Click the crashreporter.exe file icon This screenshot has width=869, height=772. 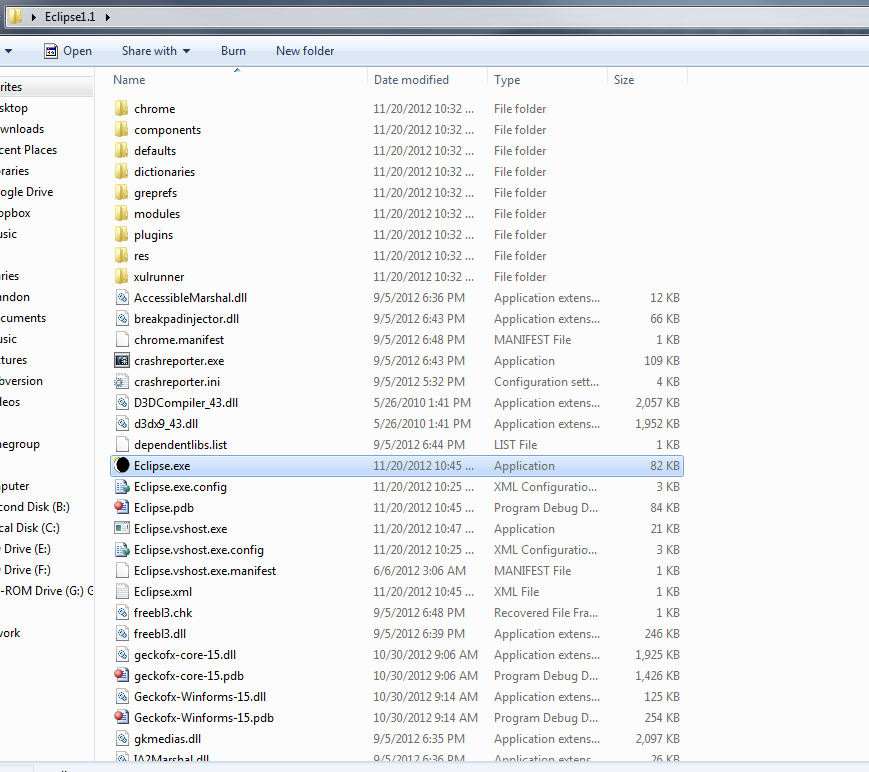(122, 361)
